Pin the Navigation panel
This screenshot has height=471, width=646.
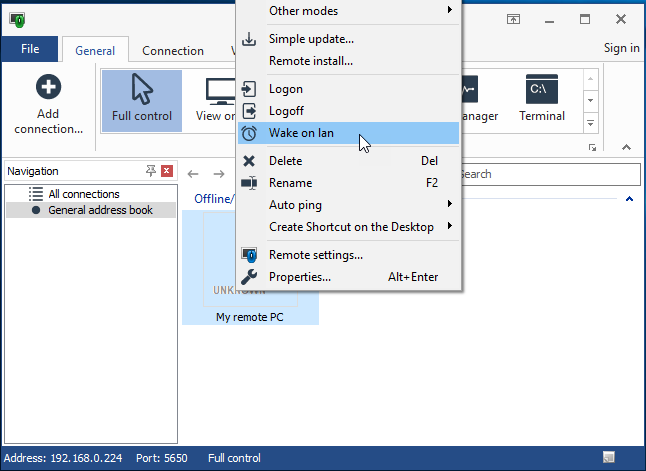coord(151,171)
